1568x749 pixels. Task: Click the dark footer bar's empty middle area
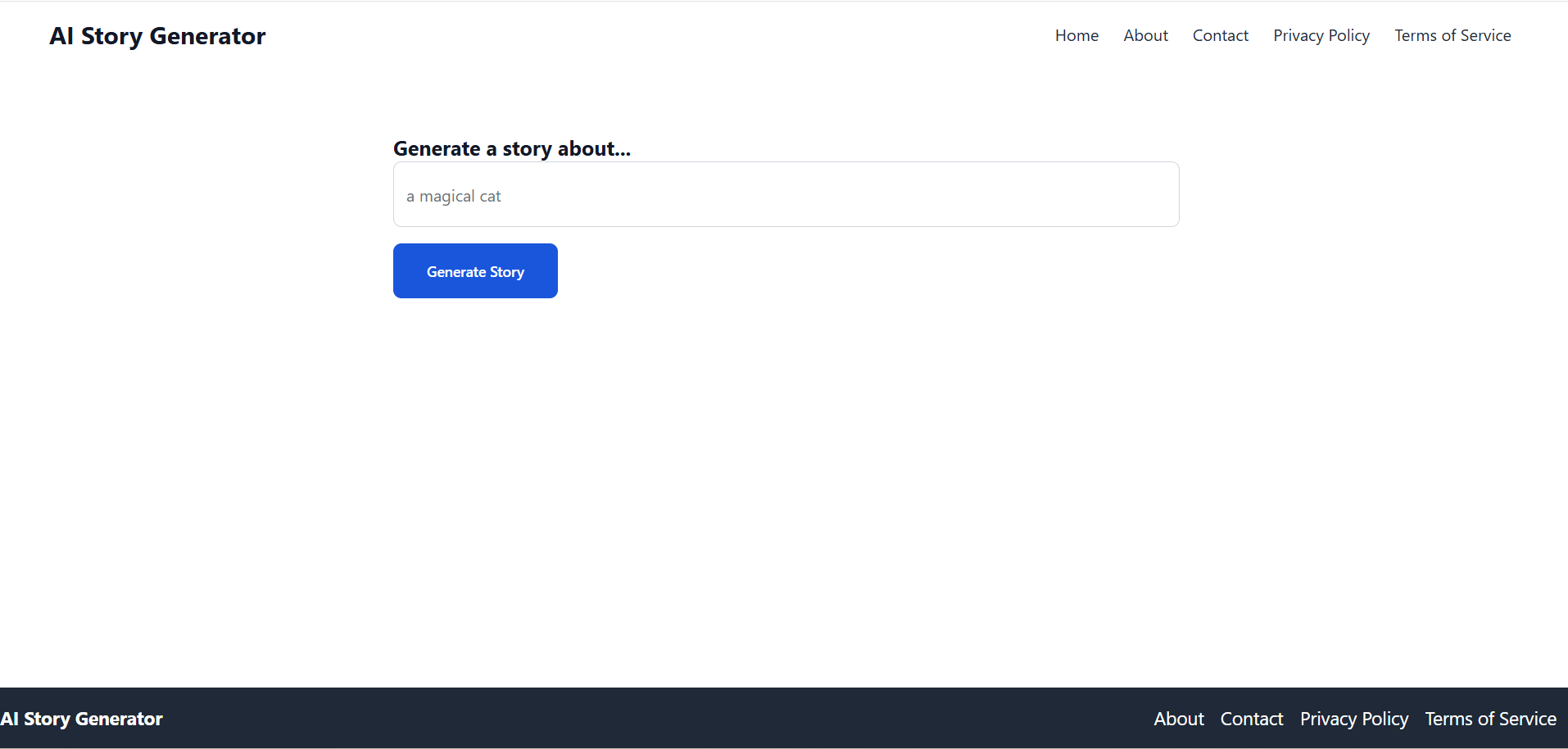coord(655,719)
